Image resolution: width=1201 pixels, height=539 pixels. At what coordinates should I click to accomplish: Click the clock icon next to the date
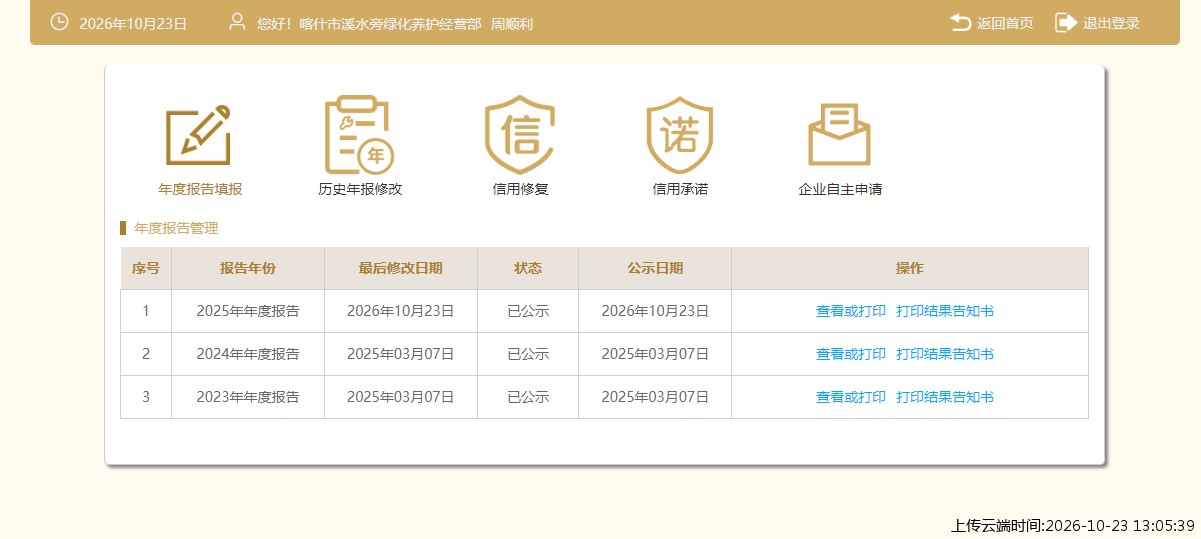pyautogui.click(x=59, y=22)
